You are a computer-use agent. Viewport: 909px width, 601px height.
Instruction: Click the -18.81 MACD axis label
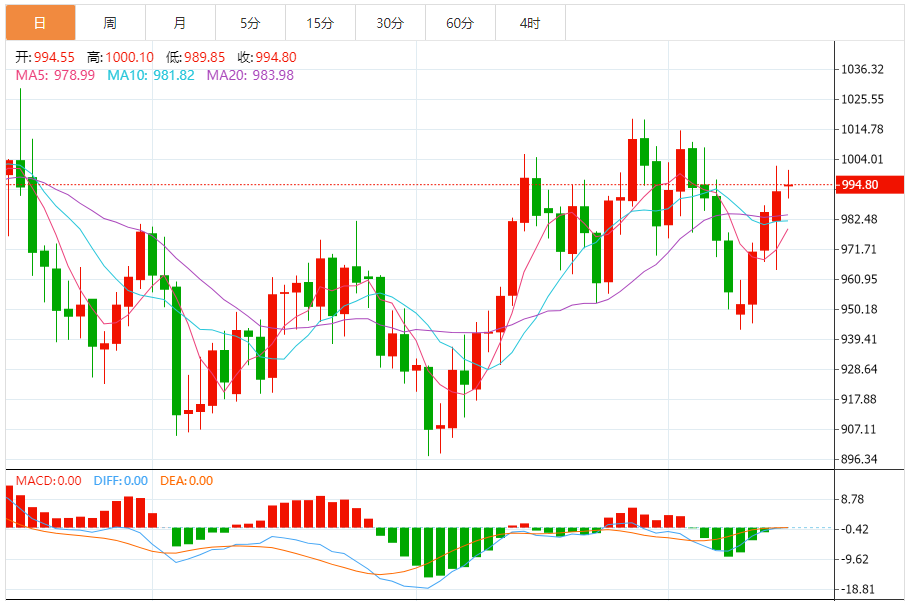click(858, 589)
